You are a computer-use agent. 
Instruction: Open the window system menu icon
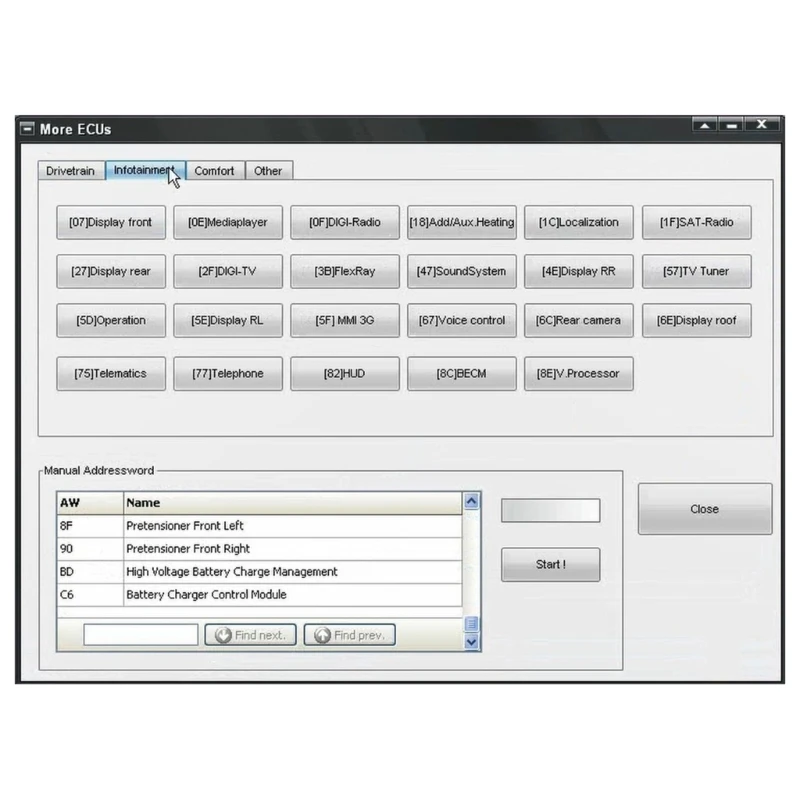click(x=27, y=129)
